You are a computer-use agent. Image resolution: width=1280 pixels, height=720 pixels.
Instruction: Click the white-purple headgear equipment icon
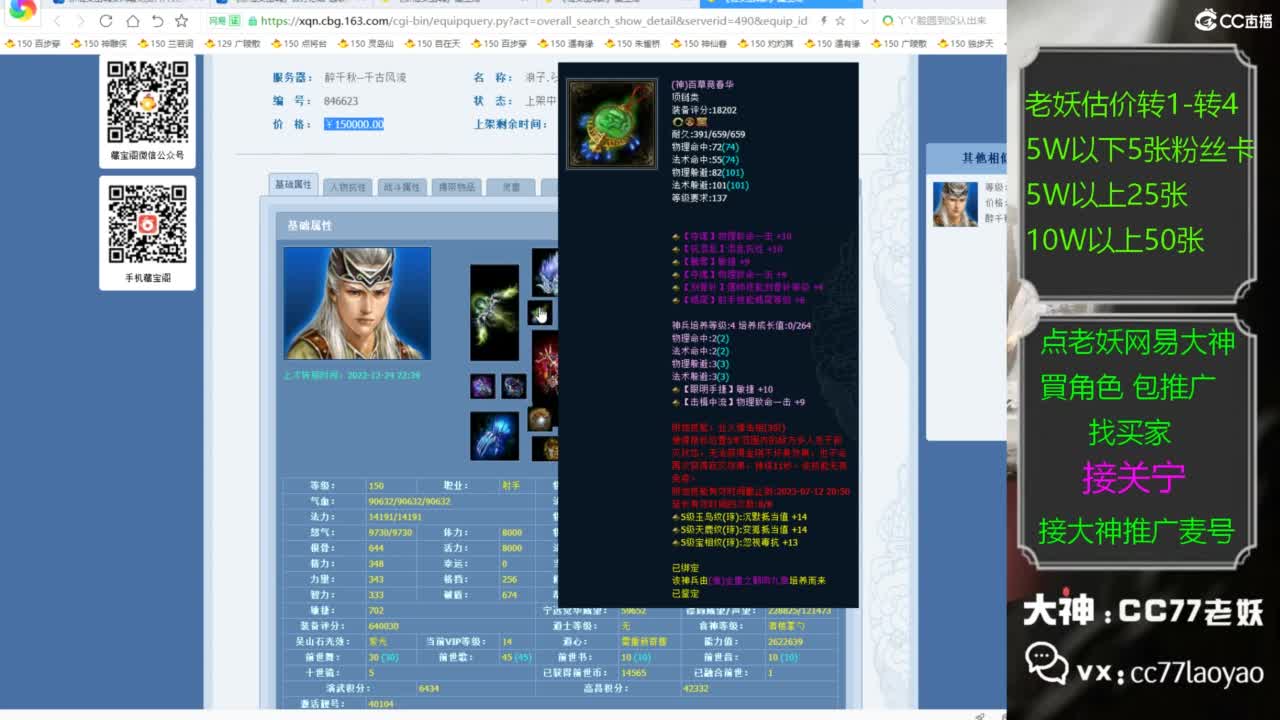(546, 272)
